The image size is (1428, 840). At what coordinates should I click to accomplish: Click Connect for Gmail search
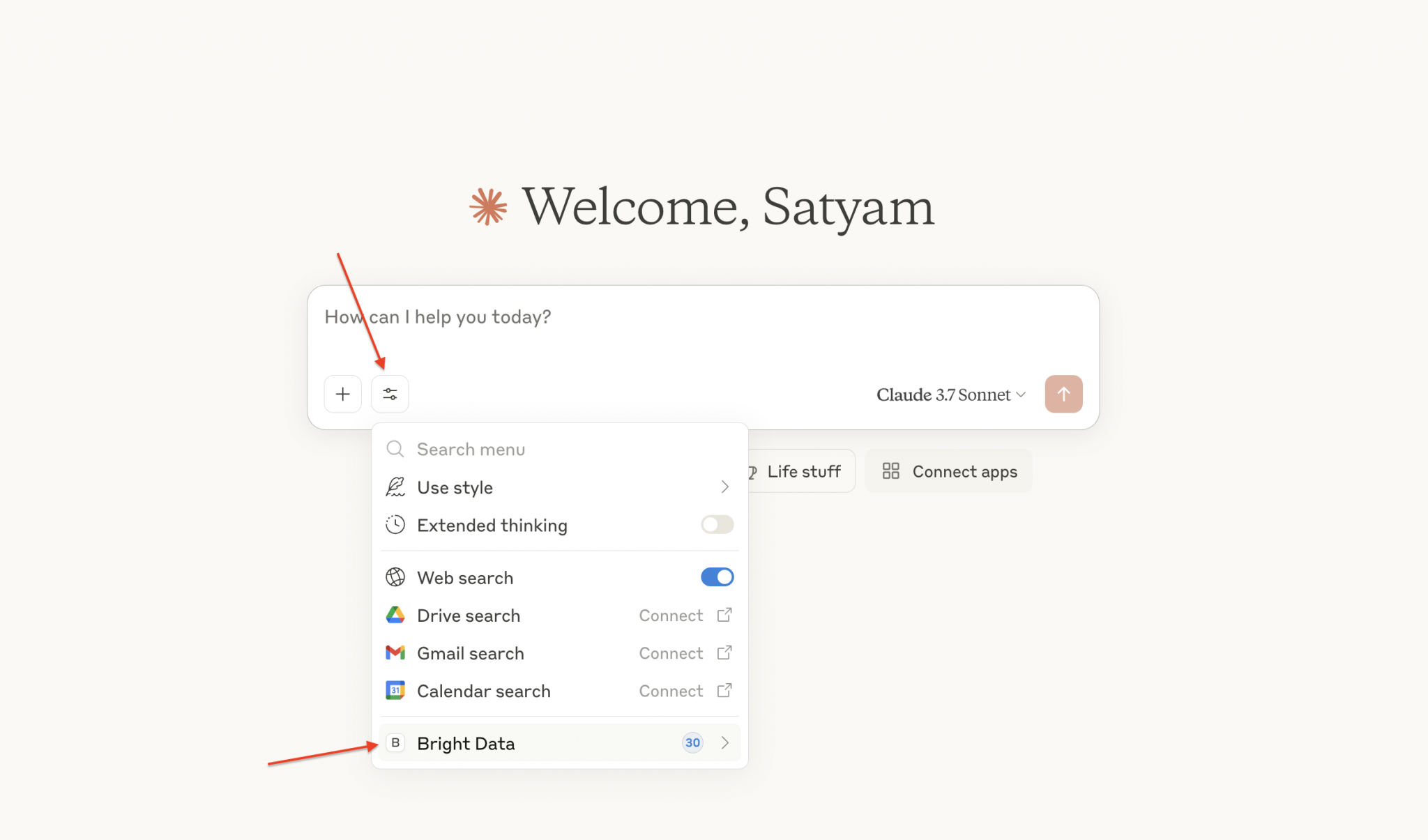tap(671, 653)
